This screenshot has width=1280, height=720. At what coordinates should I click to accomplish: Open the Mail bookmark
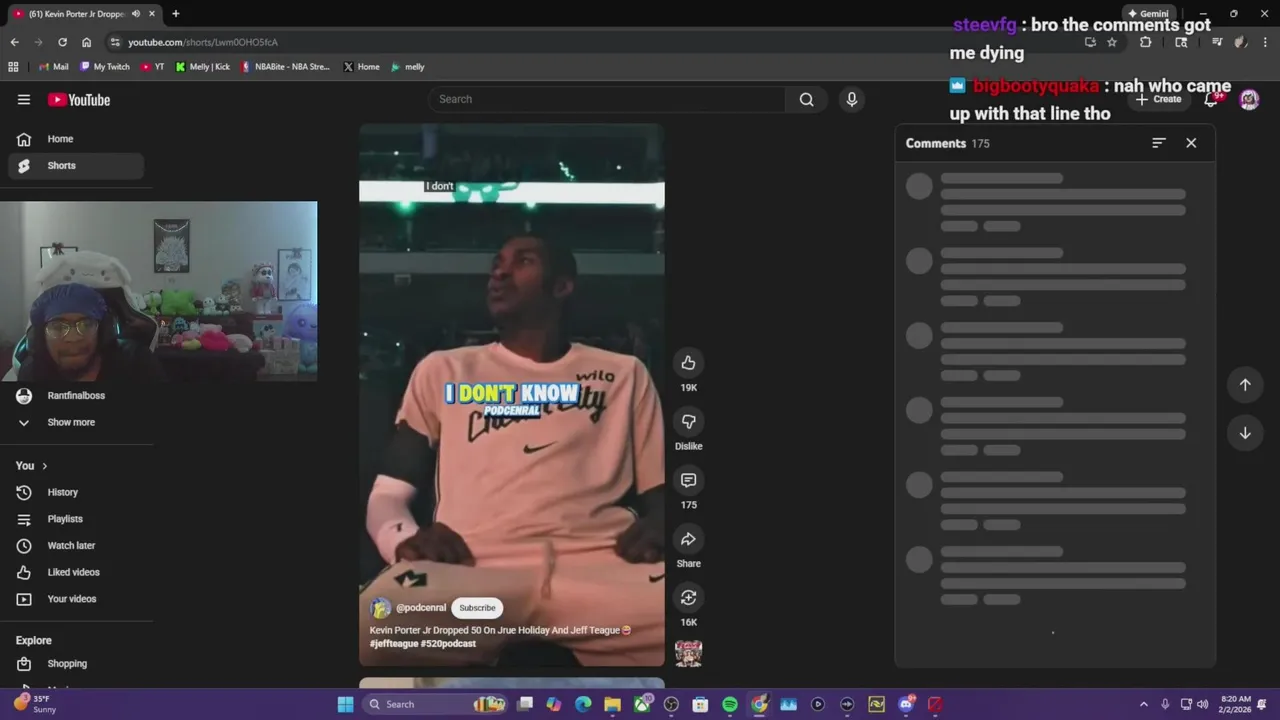(54, 67)
